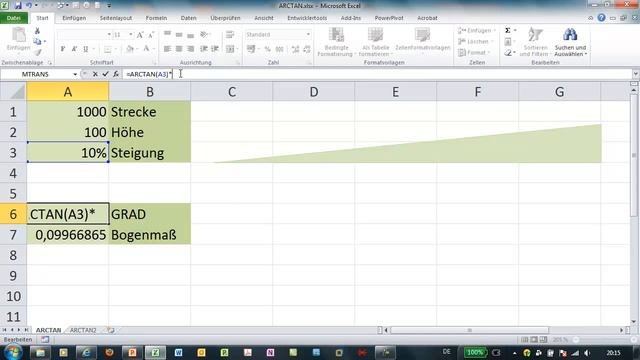Toggle left text alignment
The height and width of the screenshot is (360, 640).
167,49
